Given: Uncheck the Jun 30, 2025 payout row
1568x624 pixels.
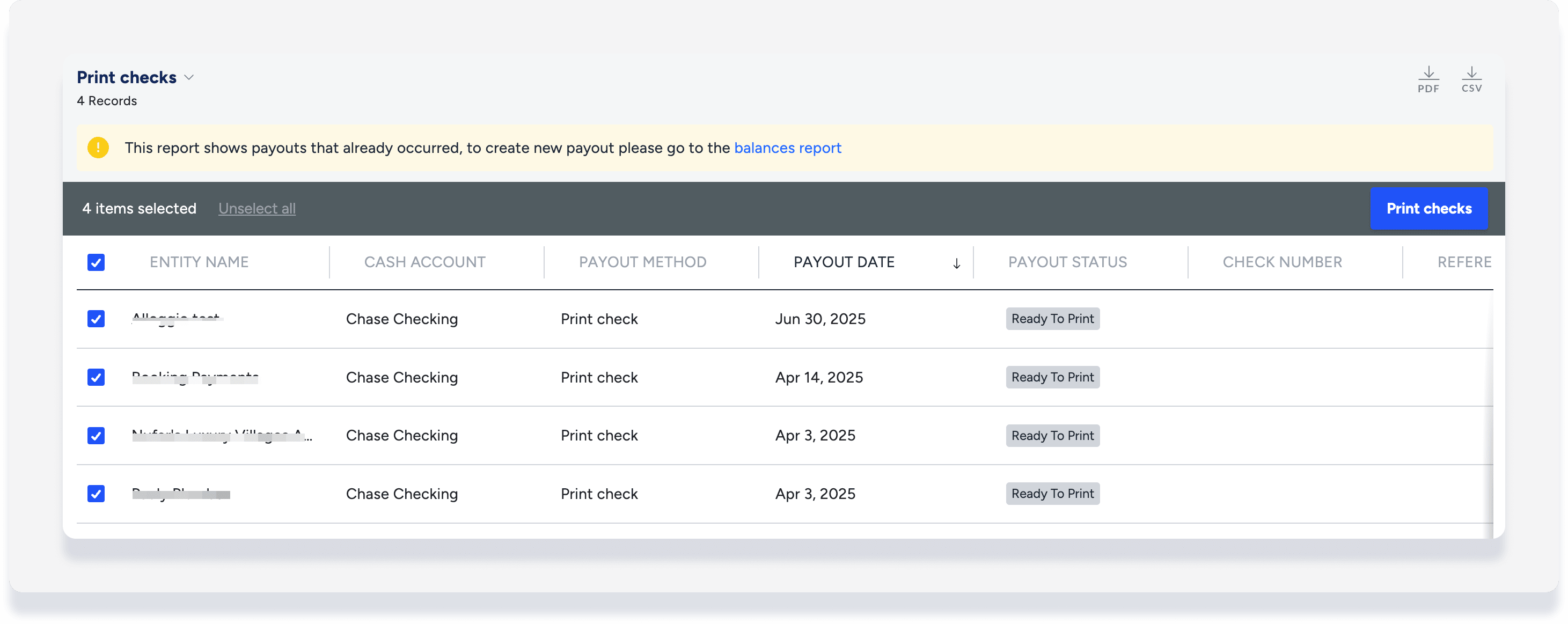Looking at the screenshot, I should coord(96,319).
